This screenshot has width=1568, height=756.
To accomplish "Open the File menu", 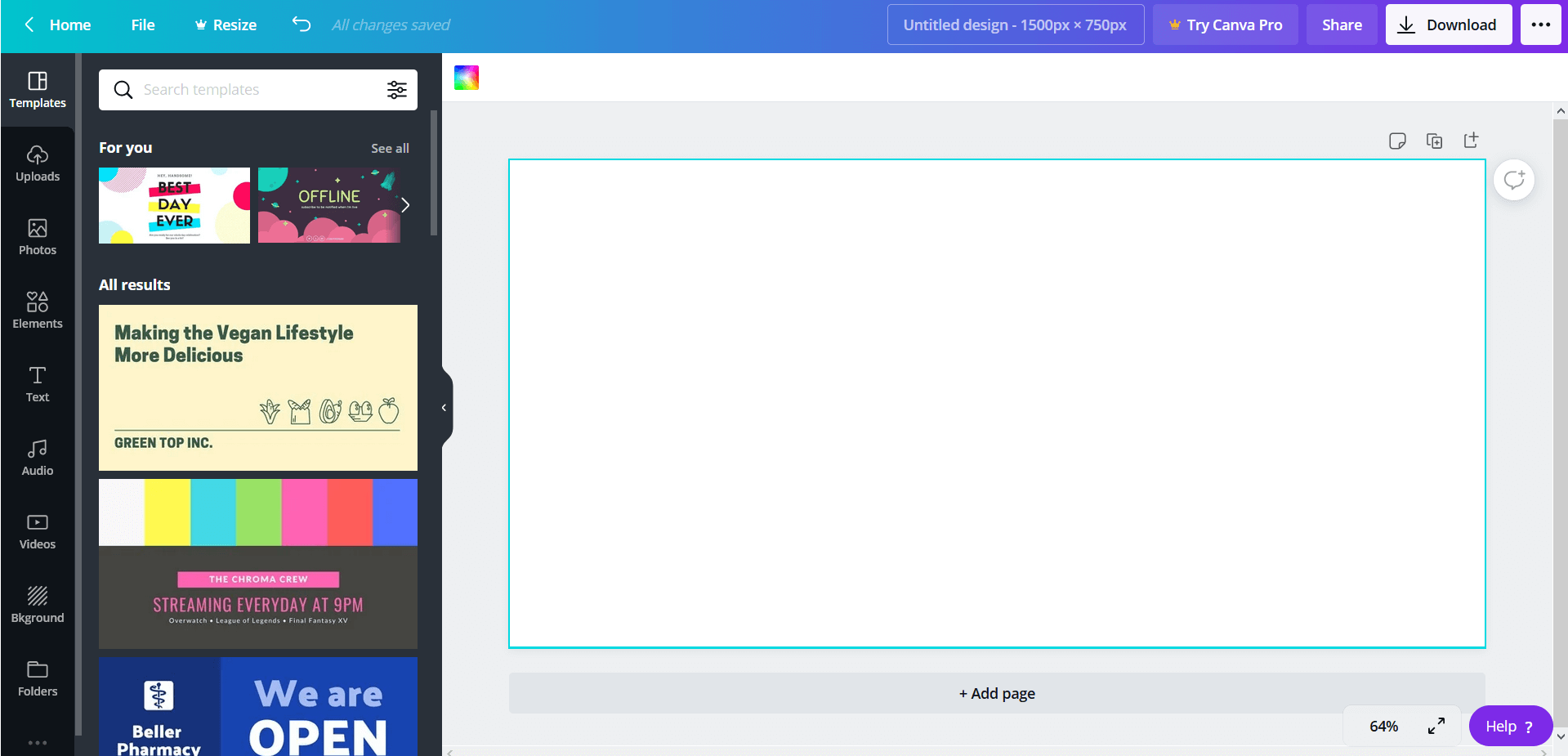I will coord(142,25).
